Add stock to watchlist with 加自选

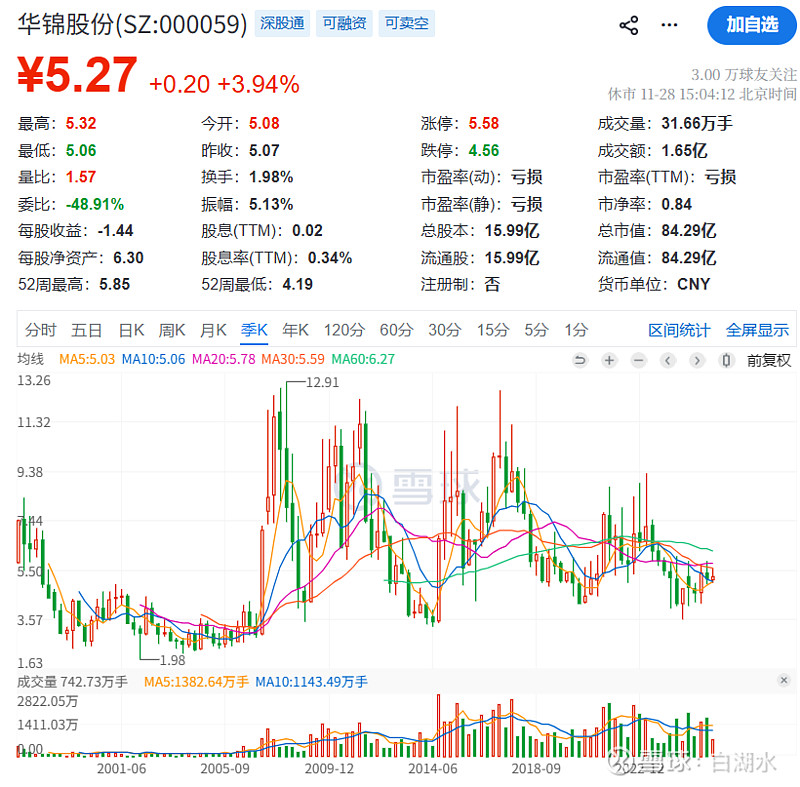click(752, 25)
